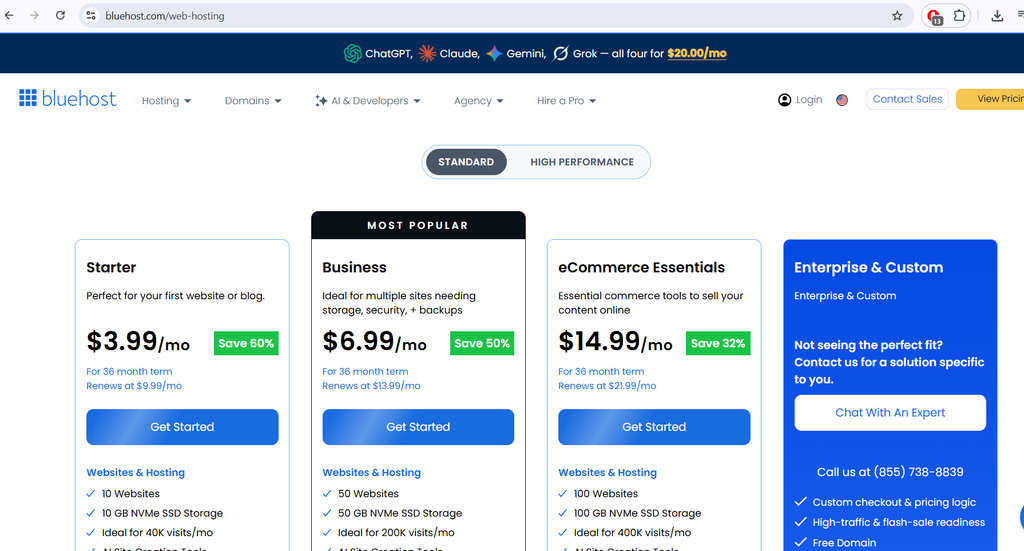1024x551 pixels.
Task: Open site information icon in address bar
Action: tap(91, 16)
